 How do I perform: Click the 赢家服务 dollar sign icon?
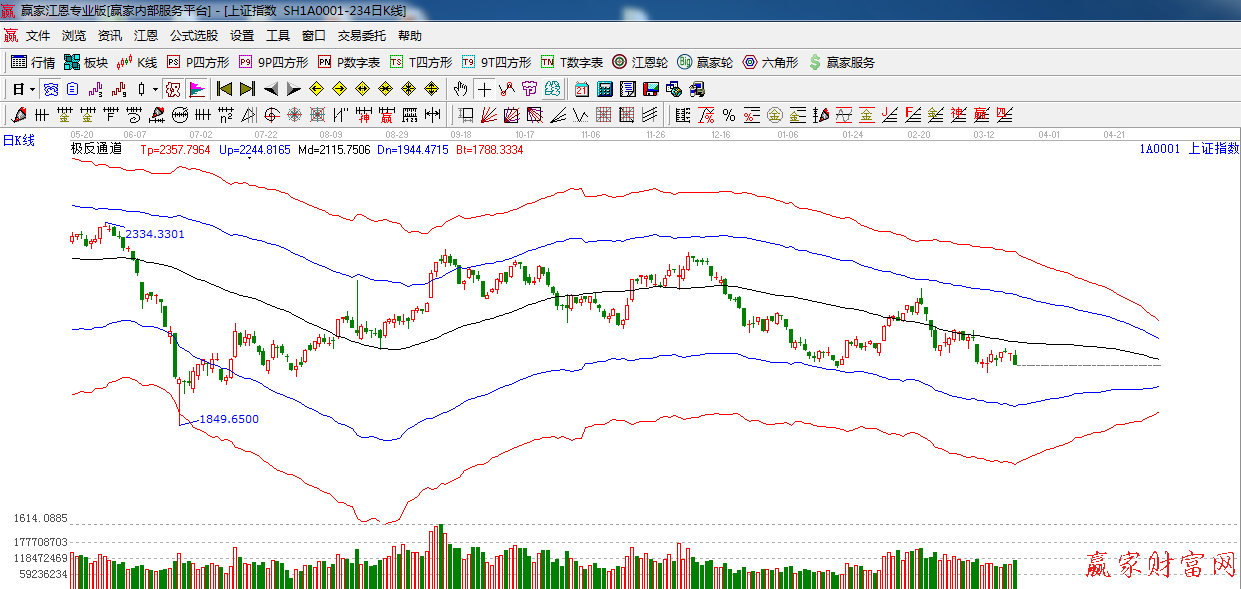point(815,62)
